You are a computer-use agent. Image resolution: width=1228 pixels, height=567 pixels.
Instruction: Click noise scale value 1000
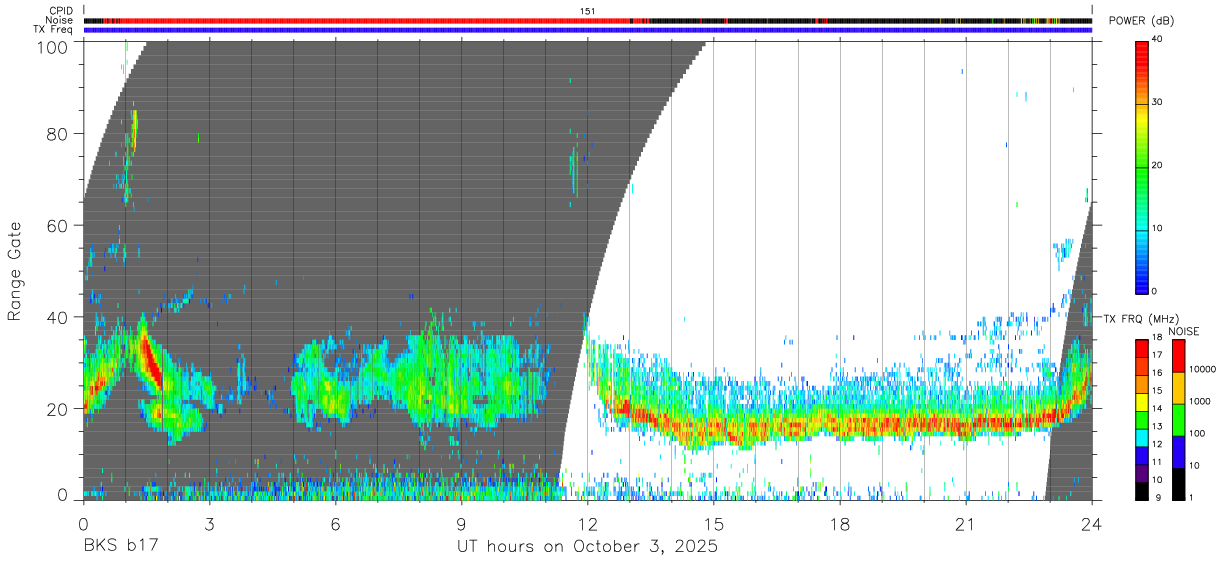pos(1202,401)
